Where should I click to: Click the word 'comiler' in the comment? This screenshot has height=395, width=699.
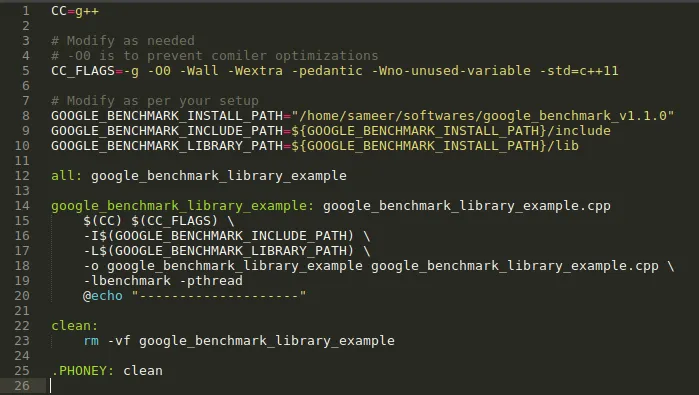[x=239, y=56]
